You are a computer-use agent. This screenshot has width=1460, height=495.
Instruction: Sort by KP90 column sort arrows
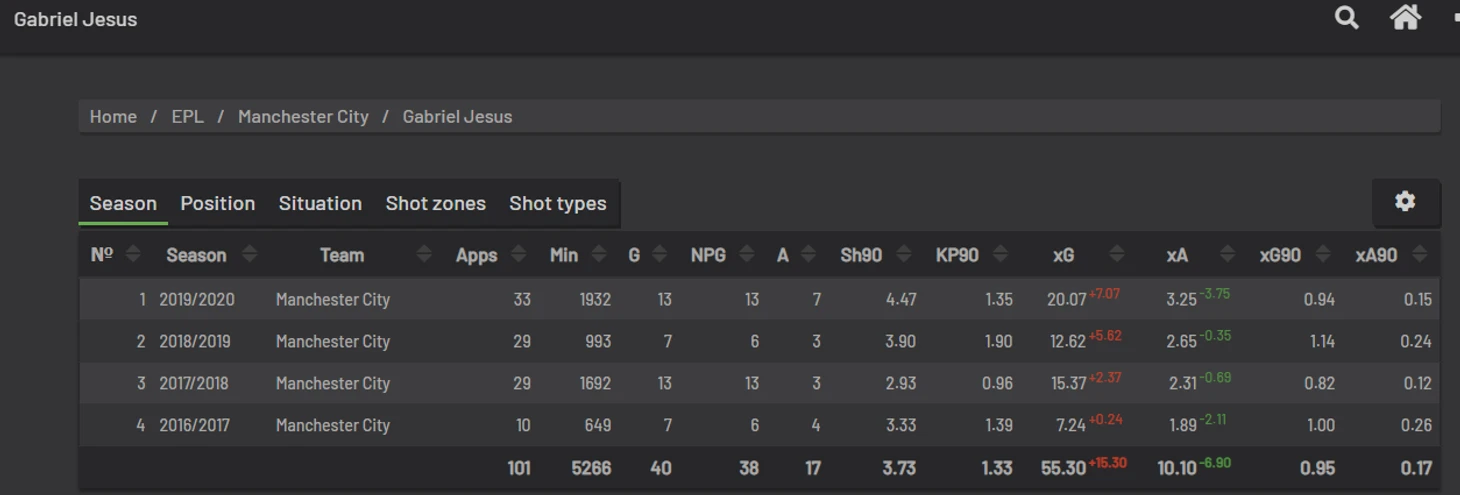click(1001, 255)
